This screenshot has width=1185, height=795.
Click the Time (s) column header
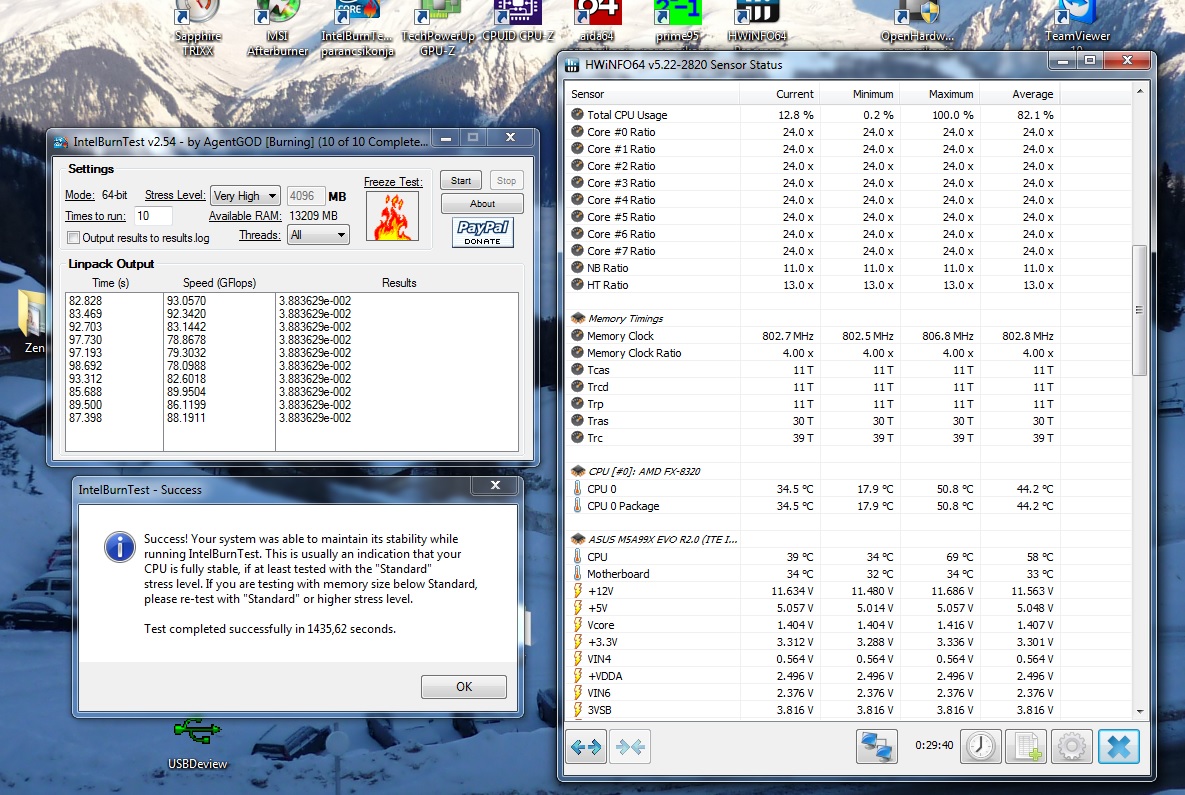coord(110,283)
